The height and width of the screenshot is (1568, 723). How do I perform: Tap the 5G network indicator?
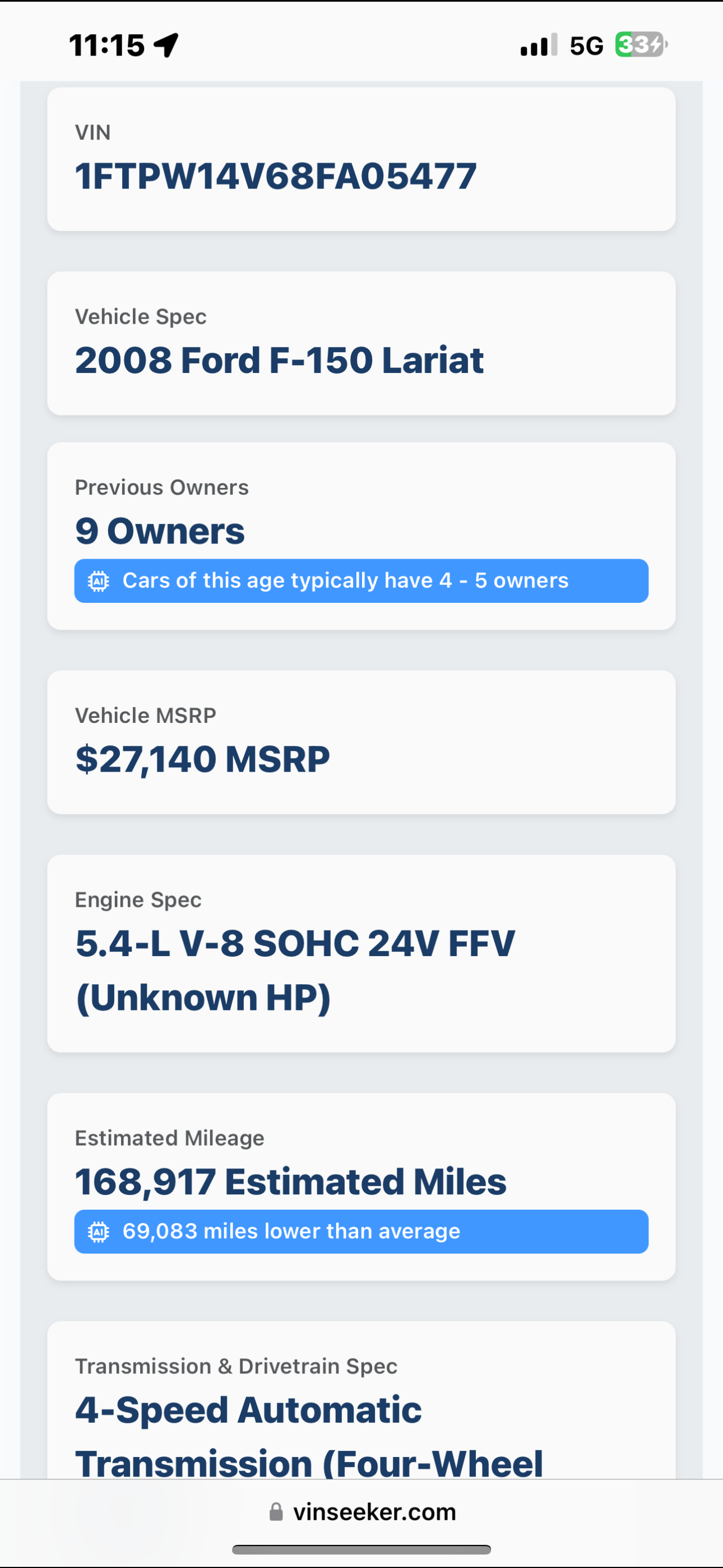pos(586,45)
